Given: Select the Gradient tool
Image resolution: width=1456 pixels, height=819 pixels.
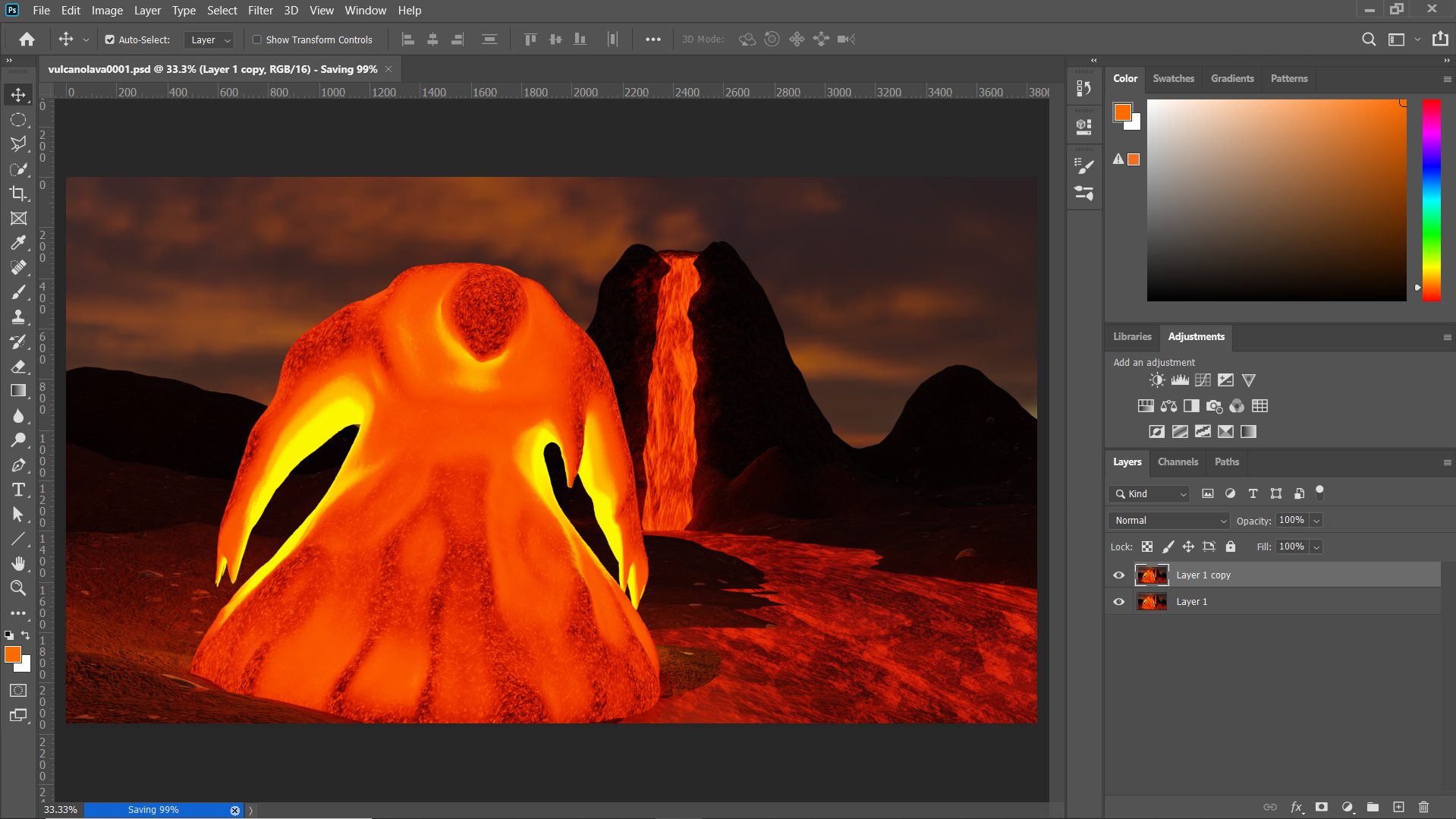Looking at the screenshot, I should [x=18, y=391].
